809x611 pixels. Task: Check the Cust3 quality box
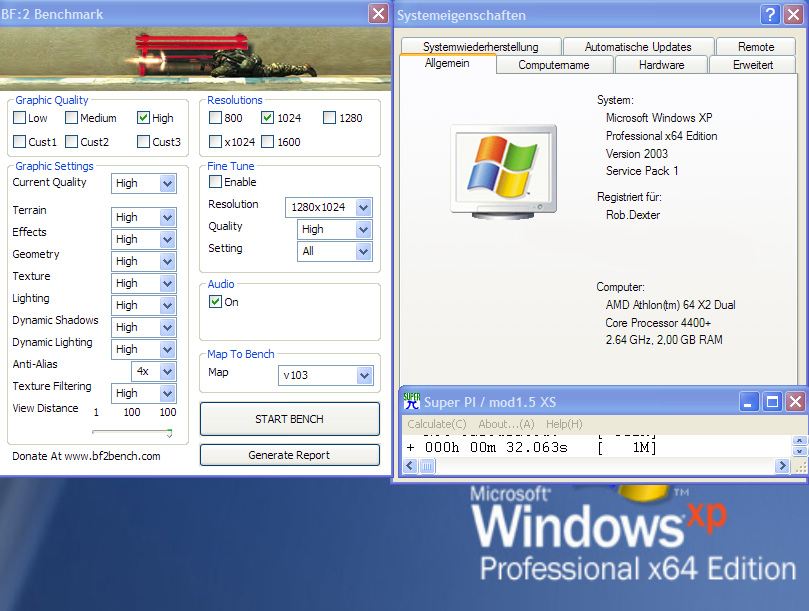coord(143,141)
